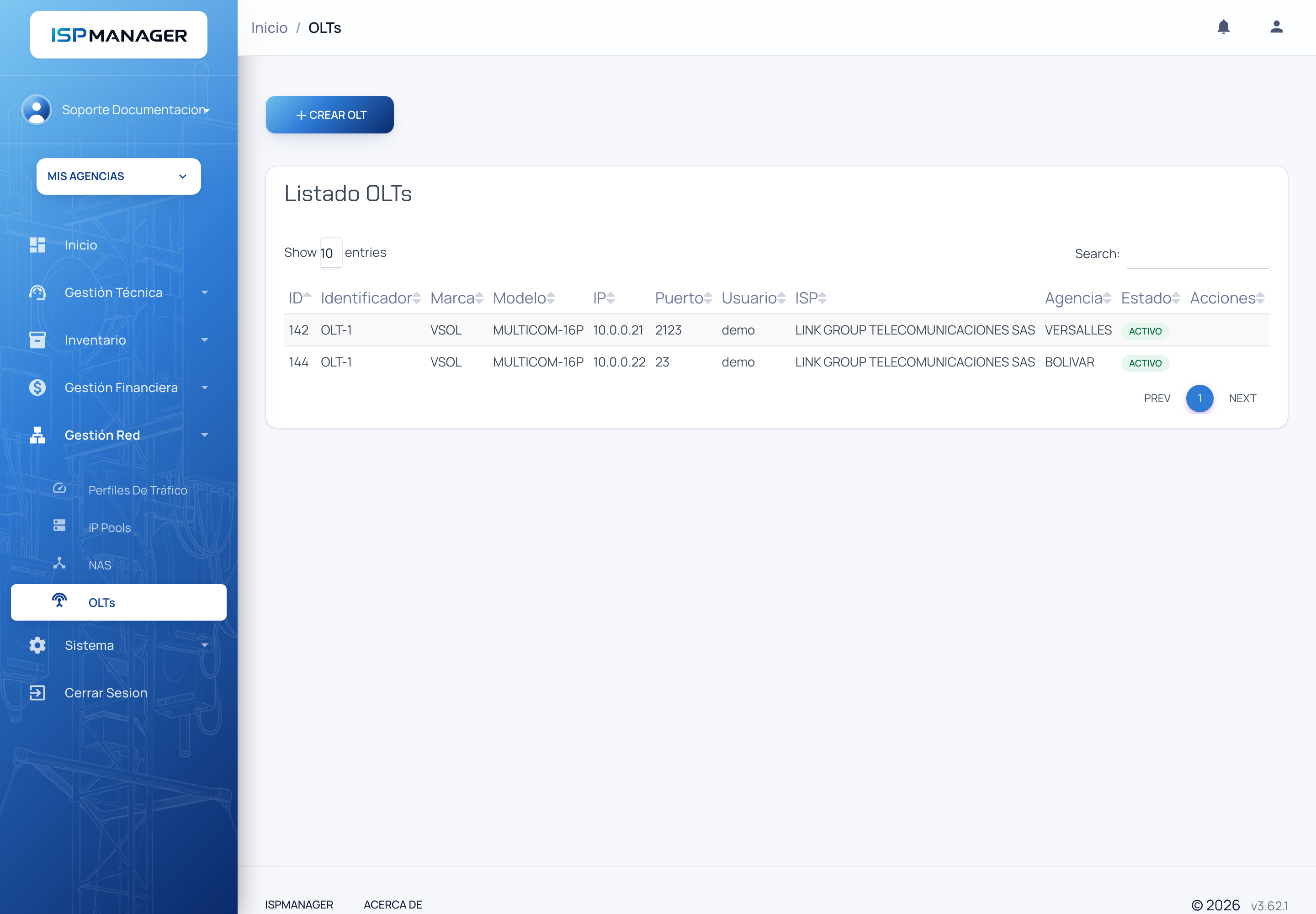Screen dimensions: 1316x914
Task: Open Perfiles De Tráfico menu item
Action: pos(138,490)
